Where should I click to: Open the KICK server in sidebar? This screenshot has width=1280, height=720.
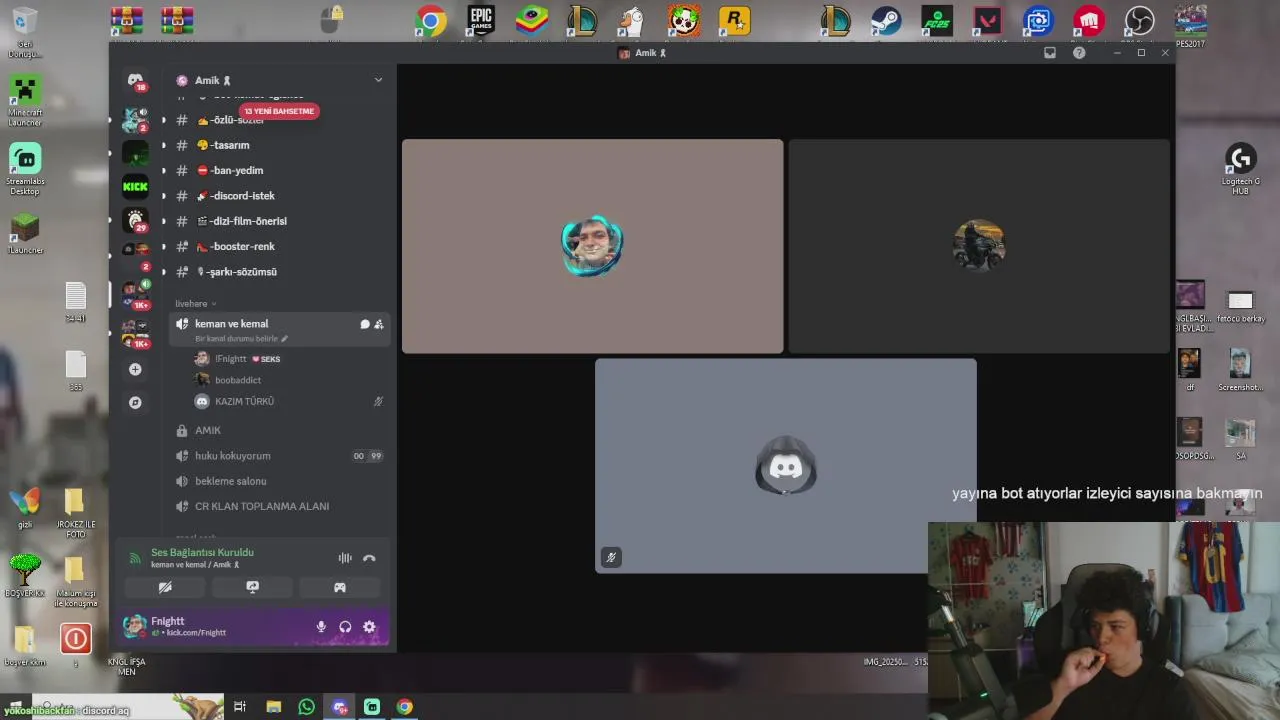(135, 186)
